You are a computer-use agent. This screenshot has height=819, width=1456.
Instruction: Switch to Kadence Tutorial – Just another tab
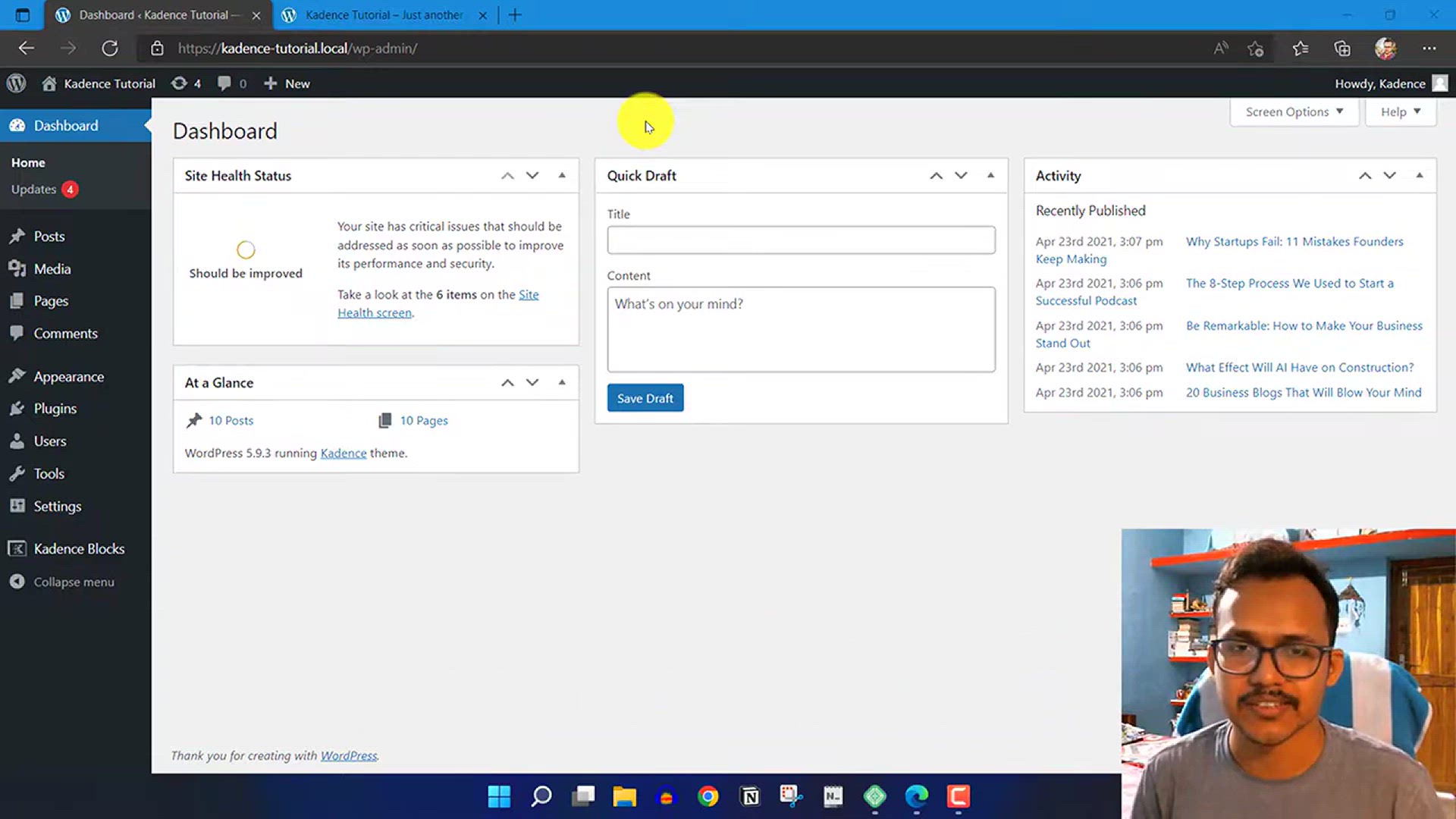(x=384, y=15)
